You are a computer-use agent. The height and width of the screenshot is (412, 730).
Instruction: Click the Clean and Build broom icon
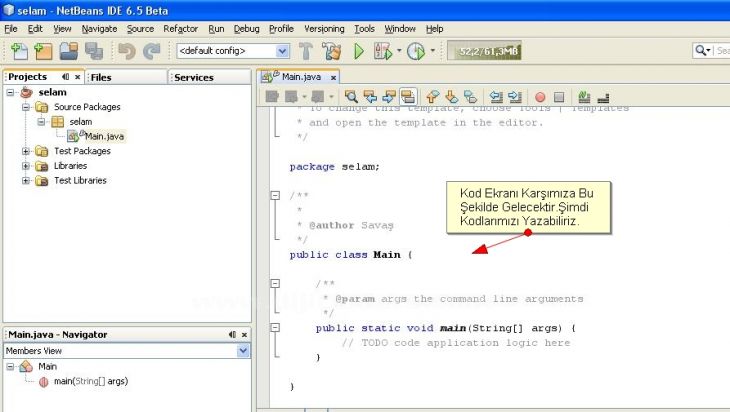pos(332,51)
